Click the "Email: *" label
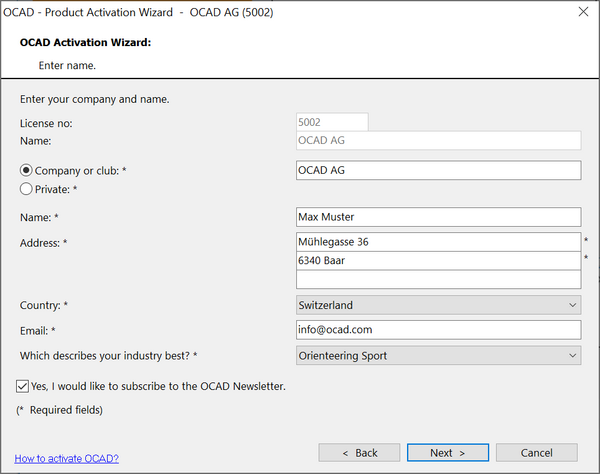 [x=38, y=331]
